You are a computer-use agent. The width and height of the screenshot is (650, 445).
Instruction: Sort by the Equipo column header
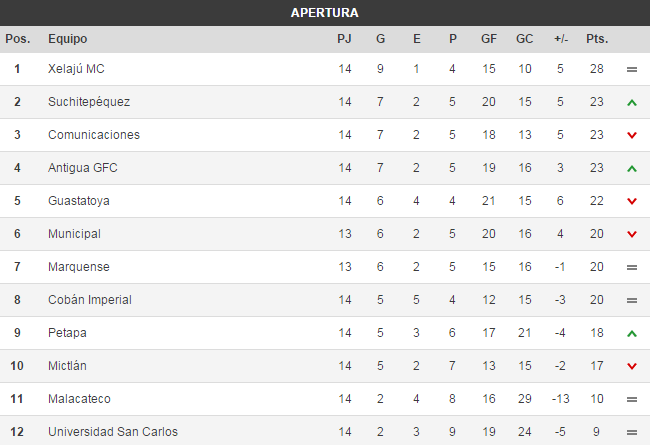point(67,39)
